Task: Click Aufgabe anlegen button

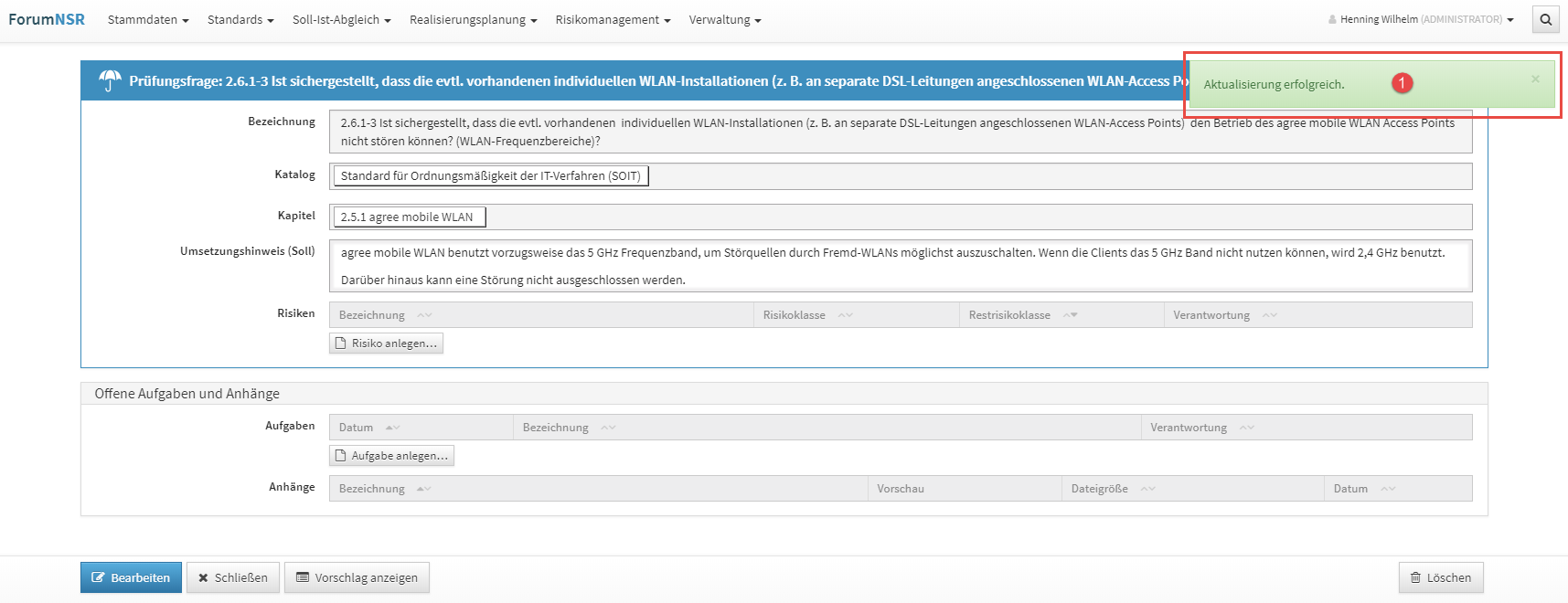Action: [391, 455]
